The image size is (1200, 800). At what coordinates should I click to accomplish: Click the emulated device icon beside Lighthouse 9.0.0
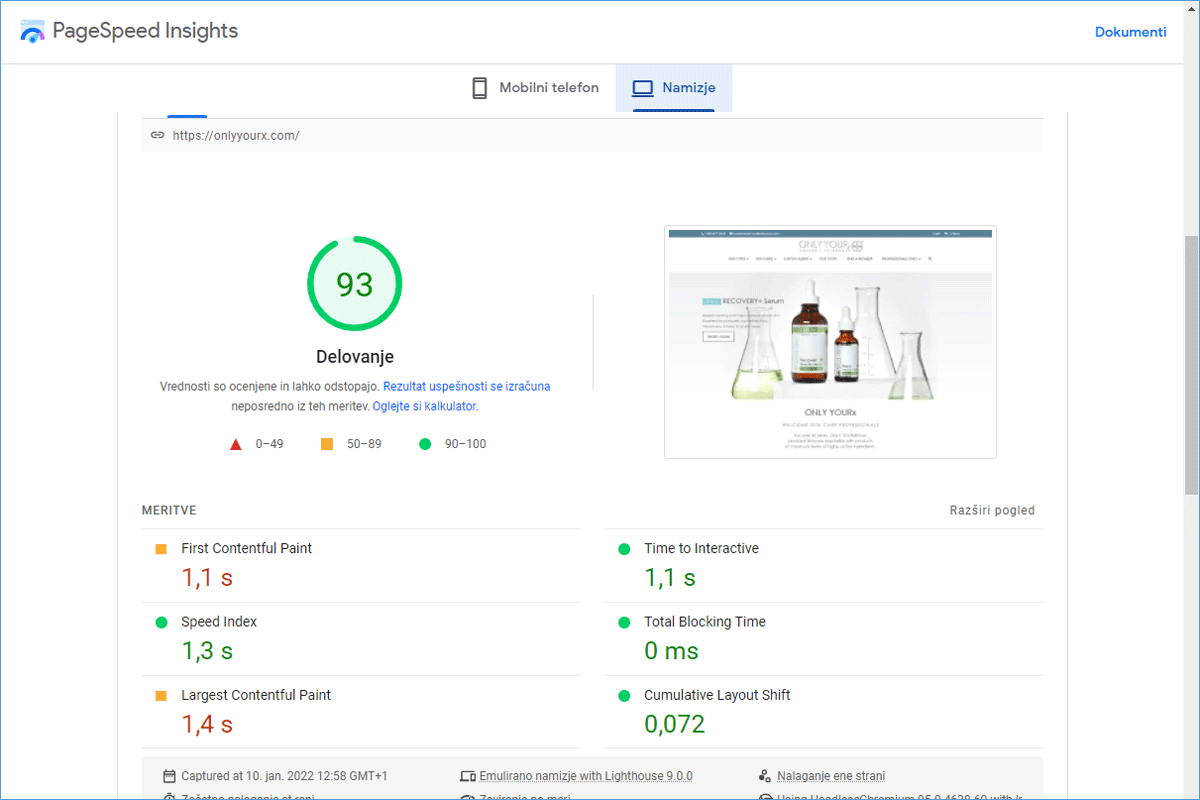click(x=467, y=776)
